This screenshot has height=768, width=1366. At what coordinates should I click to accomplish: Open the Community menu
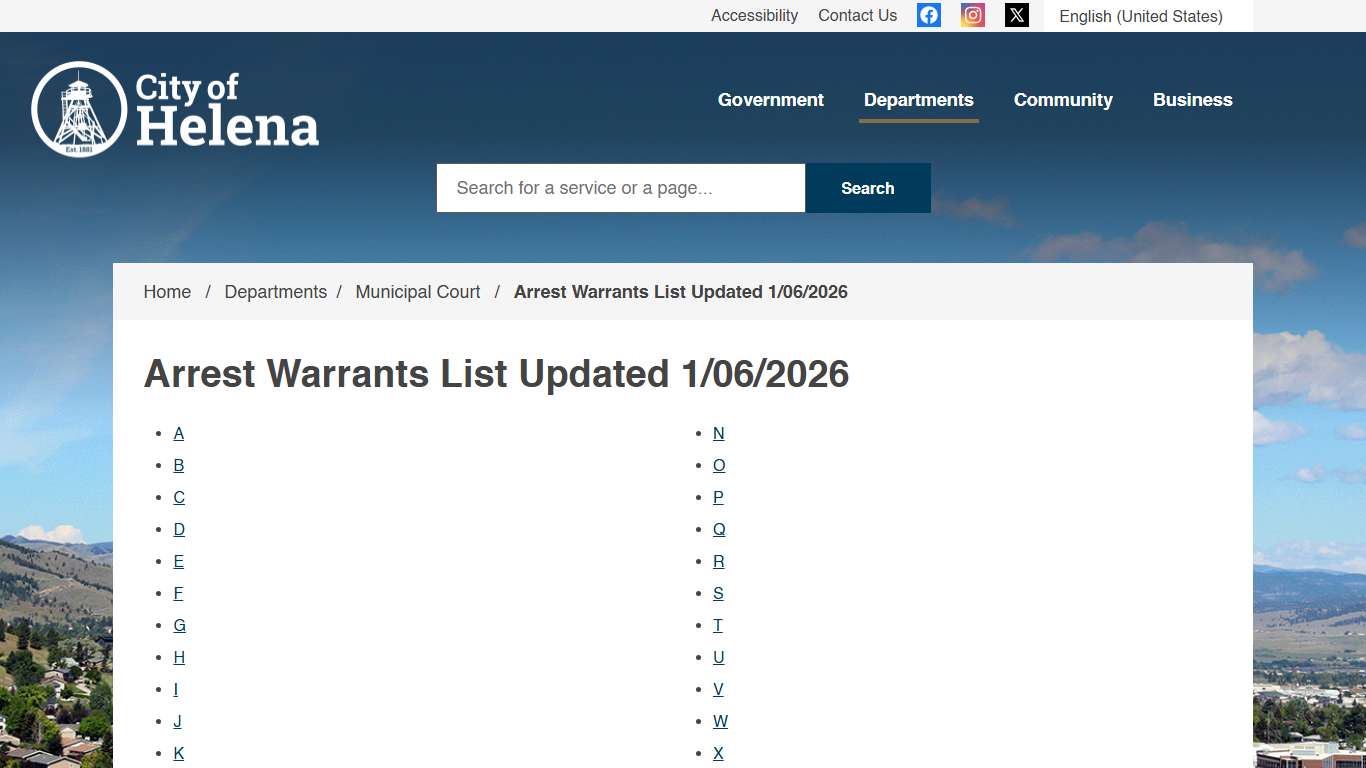[x=1063, y=100]
